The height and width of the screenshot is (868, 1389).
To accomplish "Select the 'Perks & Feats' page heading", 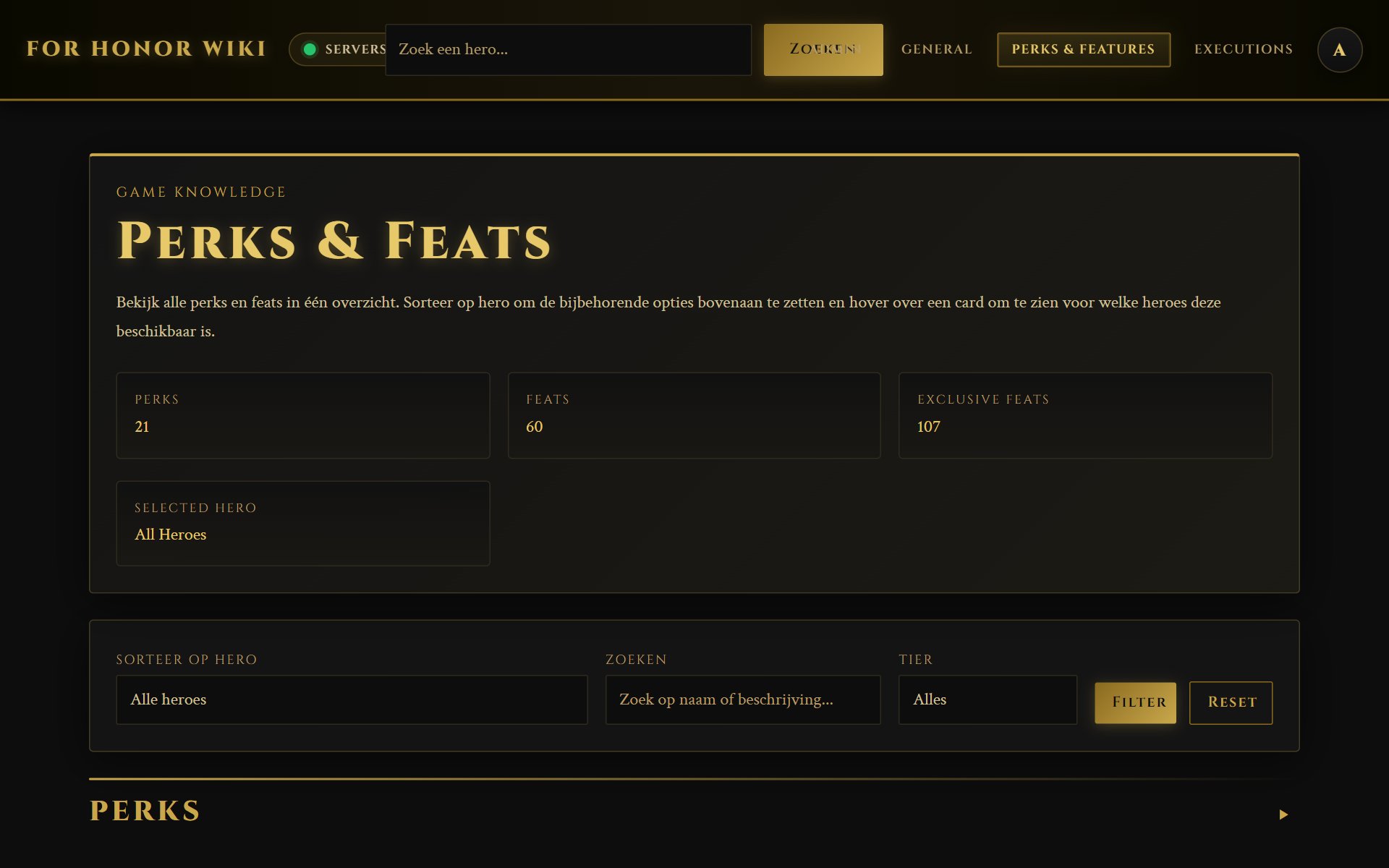I will pos(334,241).
